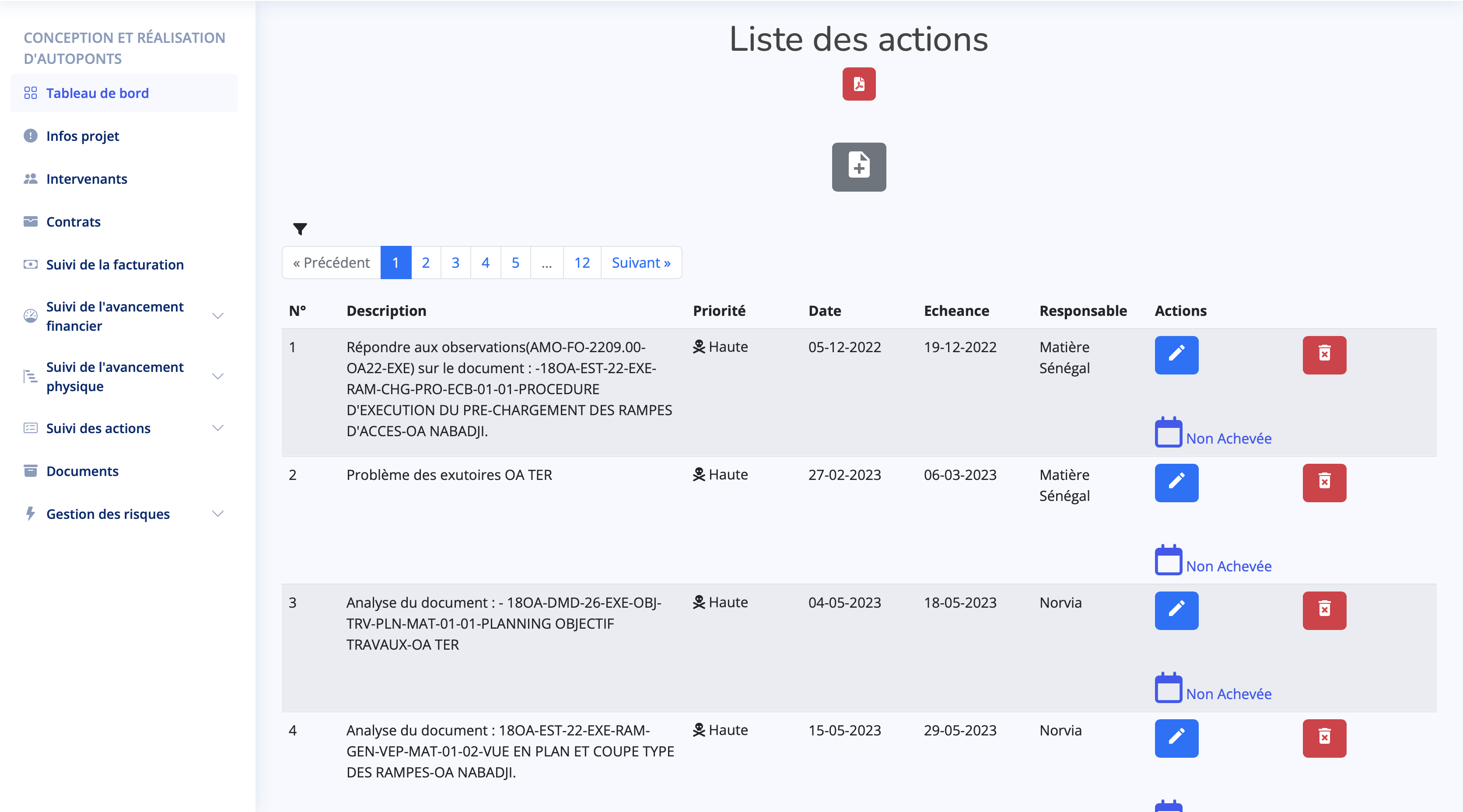Click the echeance 06-03-2023 cell
Screen dimensions: 1463x812
(960, 475)
